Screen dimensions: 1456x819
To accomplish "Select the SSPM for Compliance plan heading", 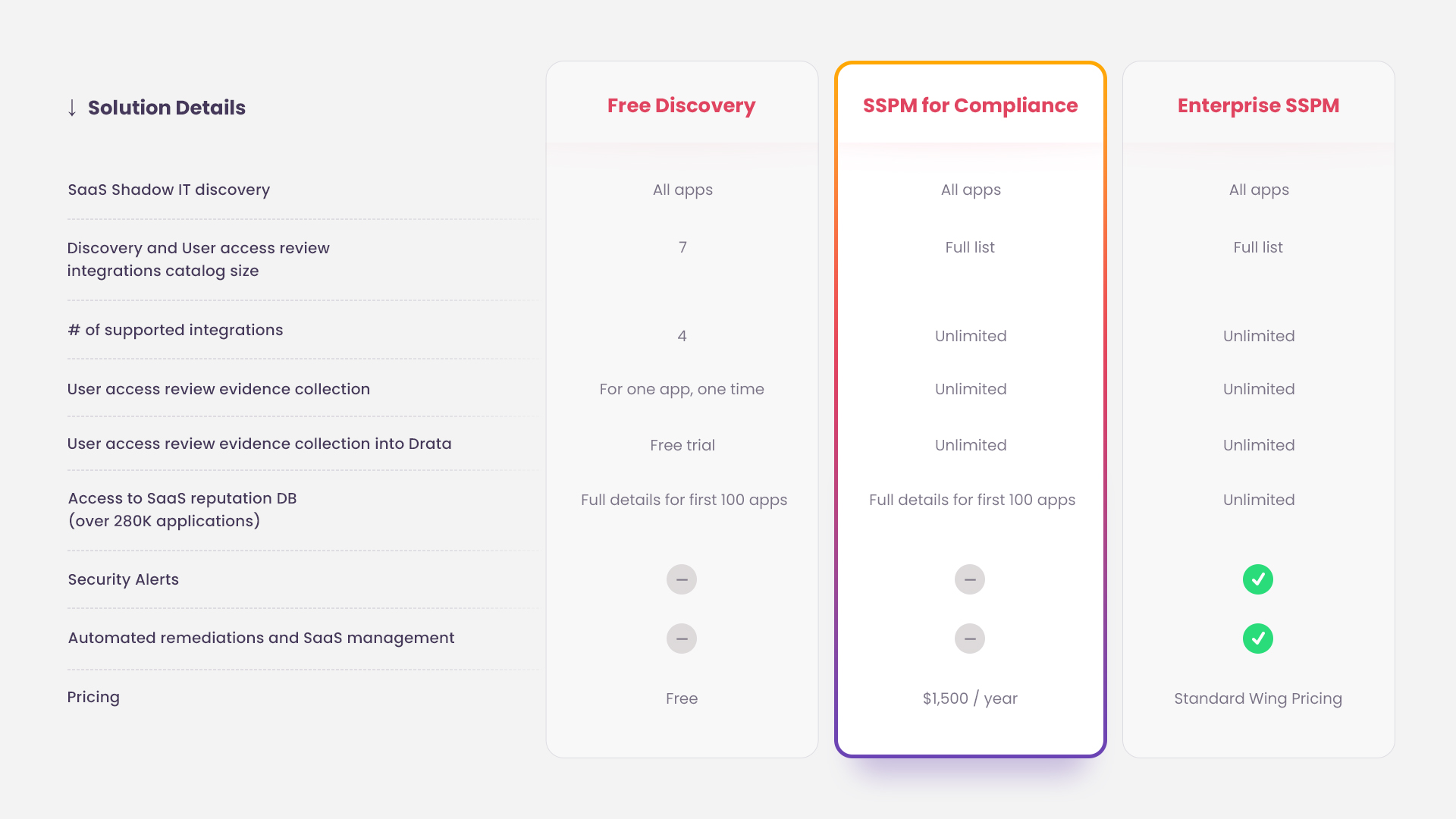I will (970, 105).
